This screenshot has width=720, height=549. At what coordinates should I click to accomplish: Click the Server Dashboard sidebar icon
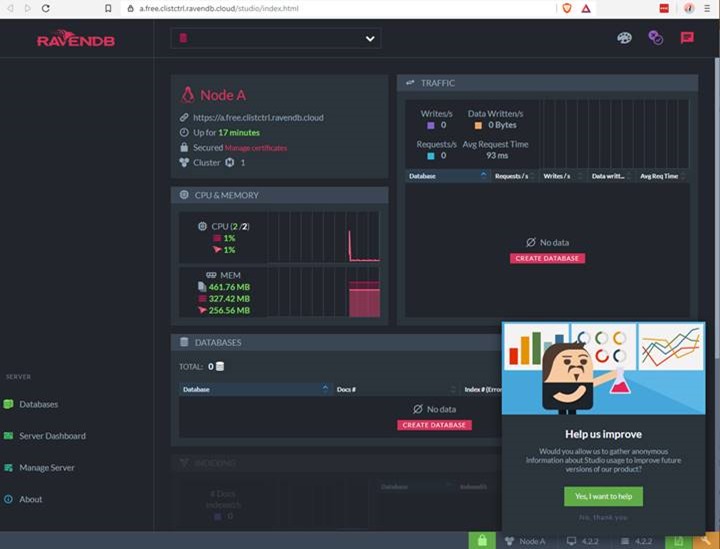point(8,436)
